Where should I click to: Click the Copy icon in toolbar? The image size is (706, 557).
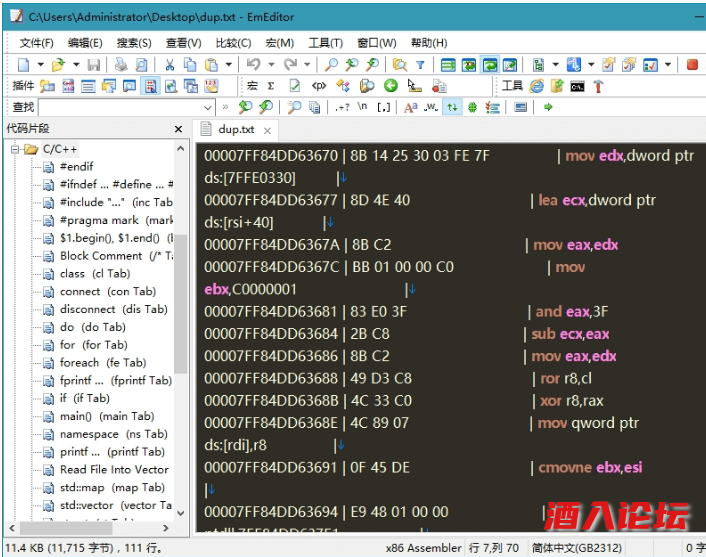click(190, 65)
